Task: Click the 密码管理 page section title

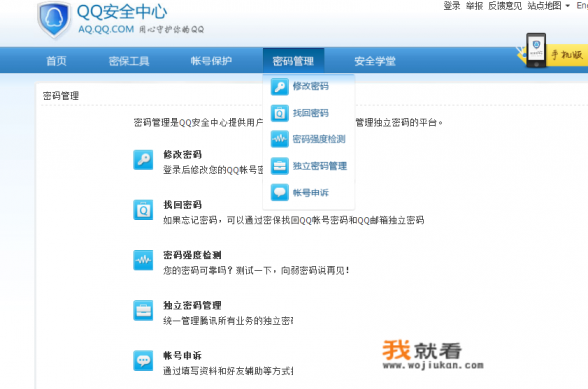Action: coord(61,96)
